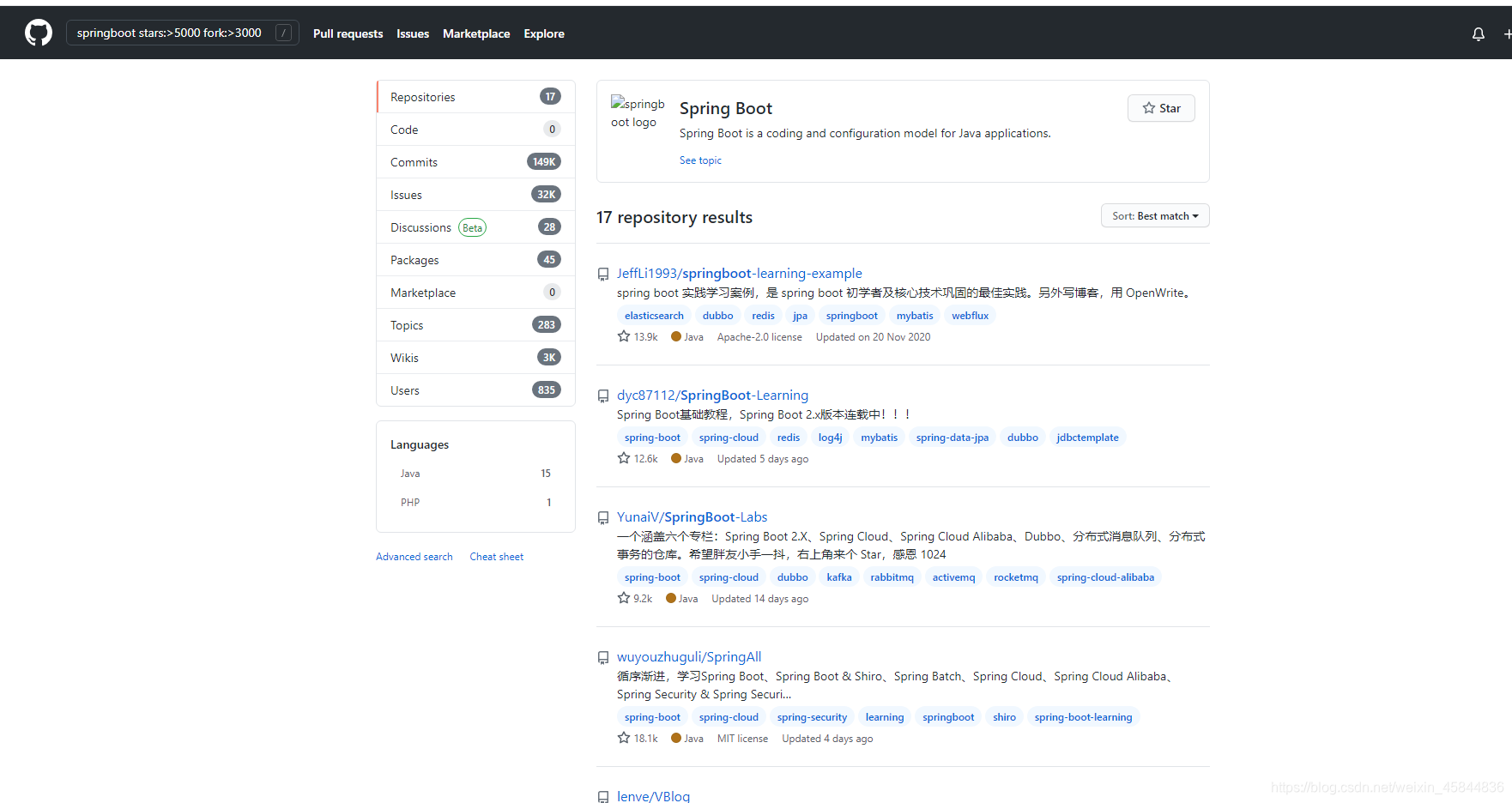
Task: Select Commits results filter
Action: (475, 162)
